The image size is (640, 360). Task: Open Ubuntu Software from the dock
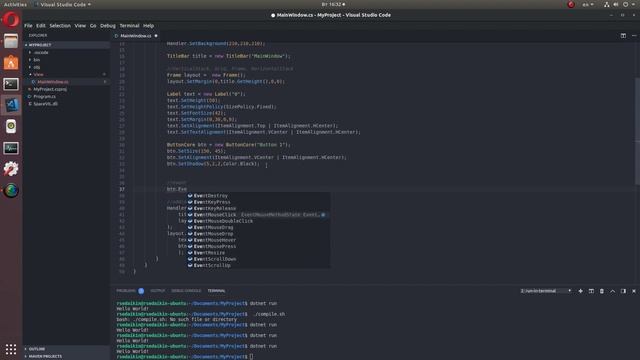click(x=11, y=62)
